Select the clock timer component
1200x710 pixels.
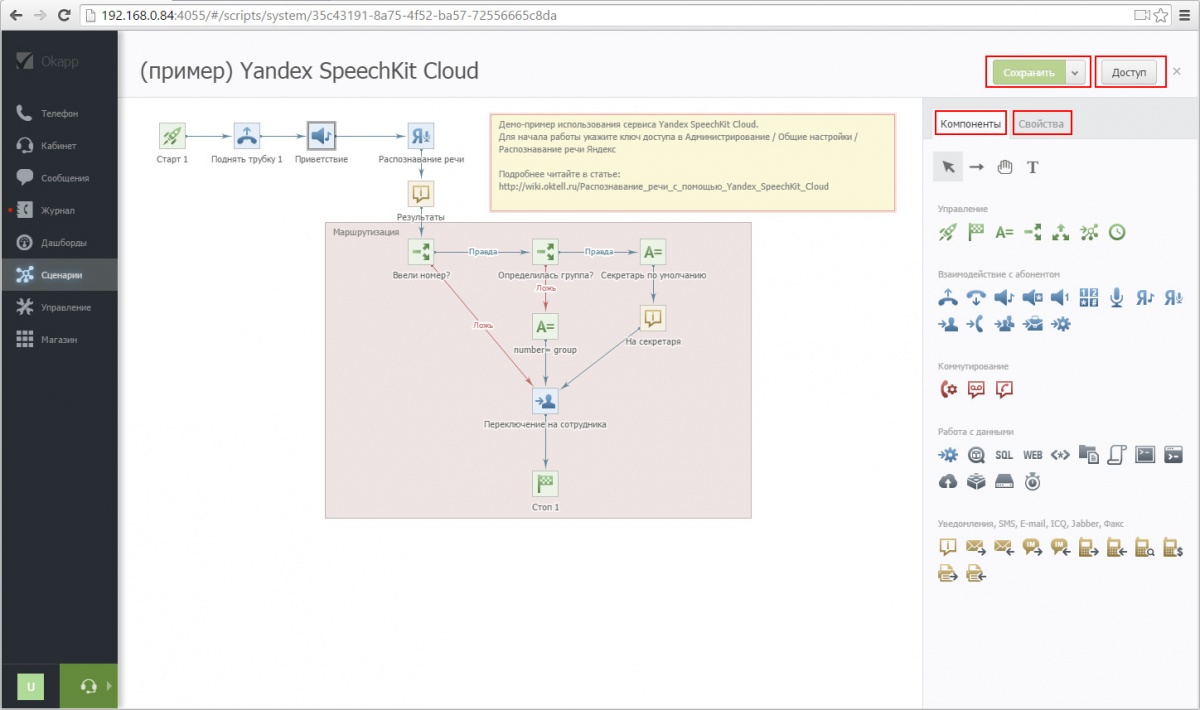1118,232
